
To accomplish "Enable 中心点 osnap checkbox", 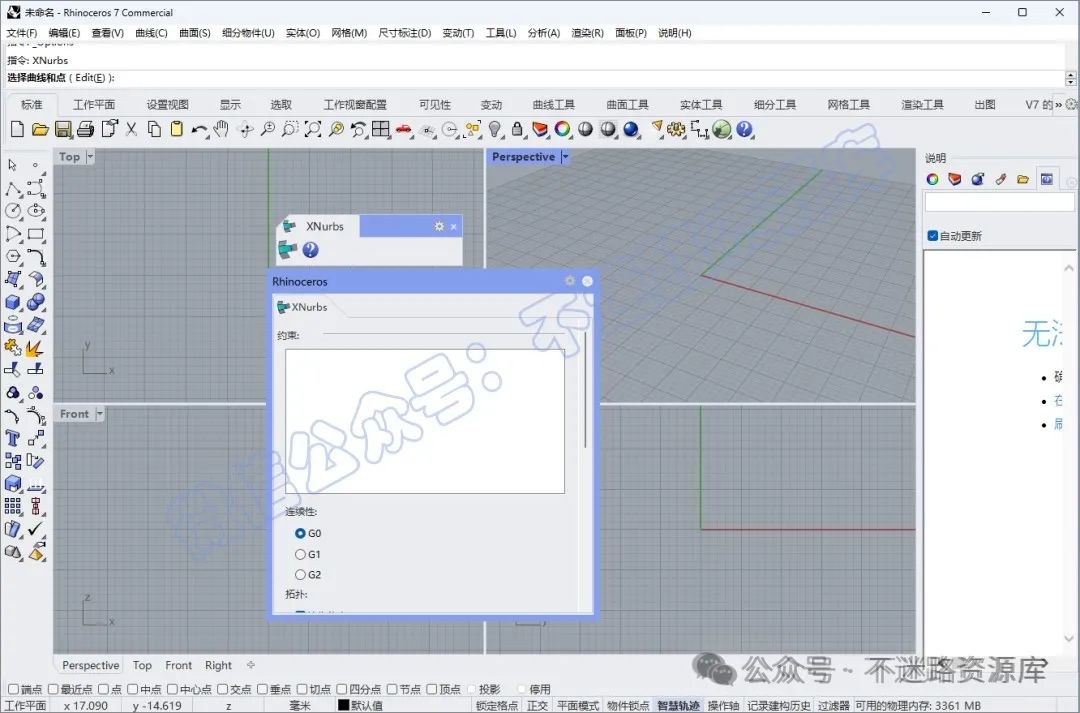I will [173, 689].
